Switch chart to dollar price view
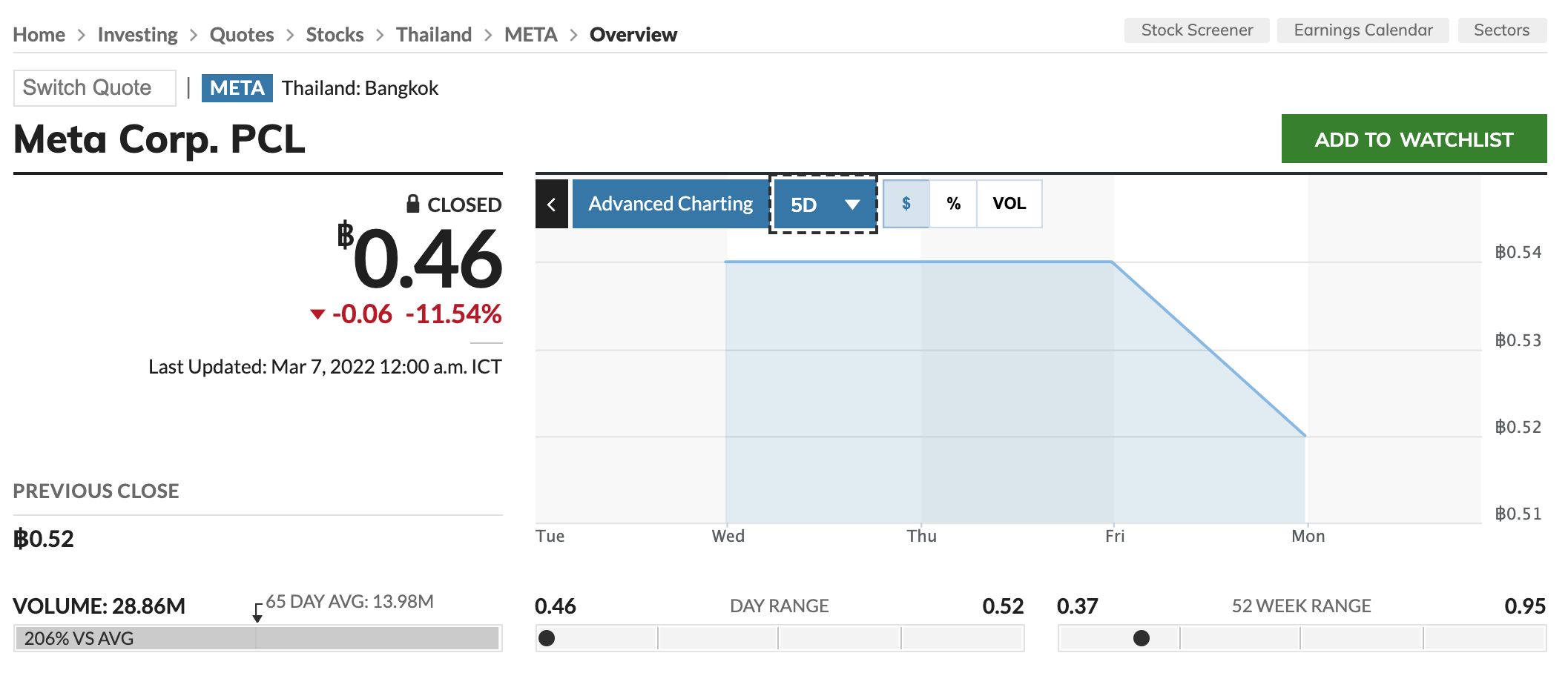1568x673 pixels. 906,204
